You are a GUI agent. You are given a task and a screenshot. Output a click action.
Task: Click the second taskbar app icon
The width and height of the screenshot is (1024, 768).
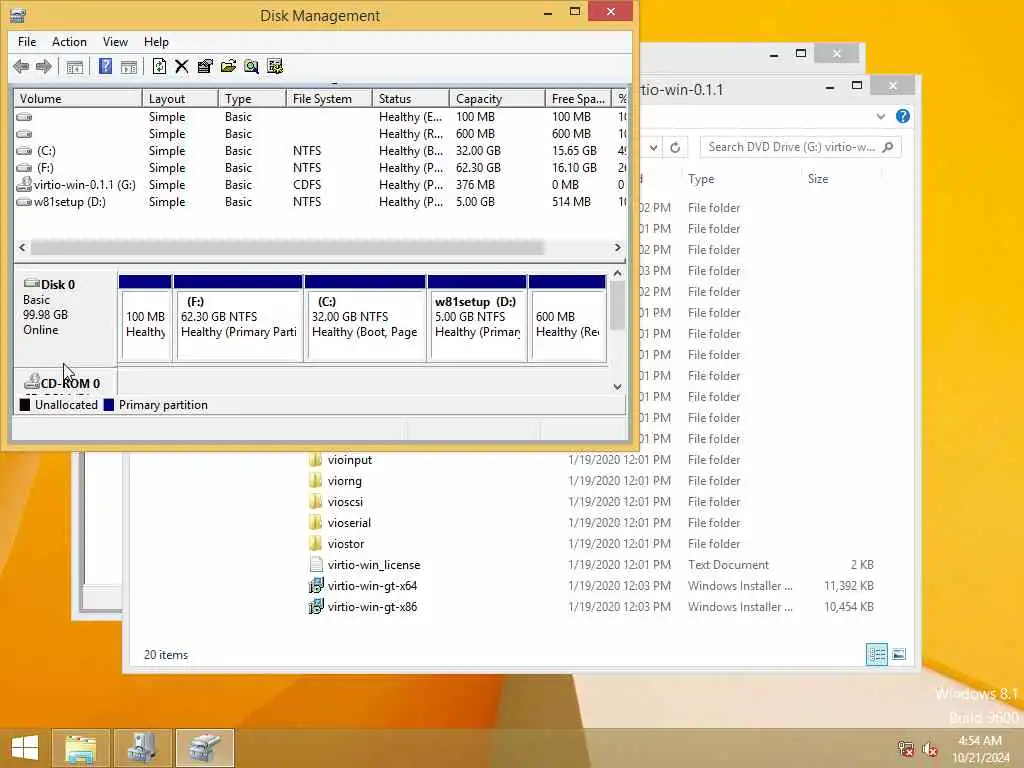[x=142, y=748]
